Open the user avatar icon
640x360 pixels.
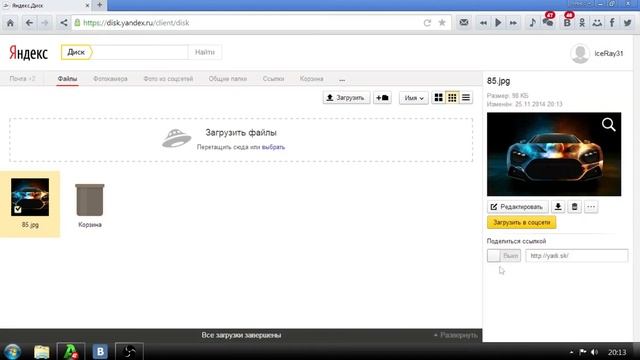pos(580,53)
